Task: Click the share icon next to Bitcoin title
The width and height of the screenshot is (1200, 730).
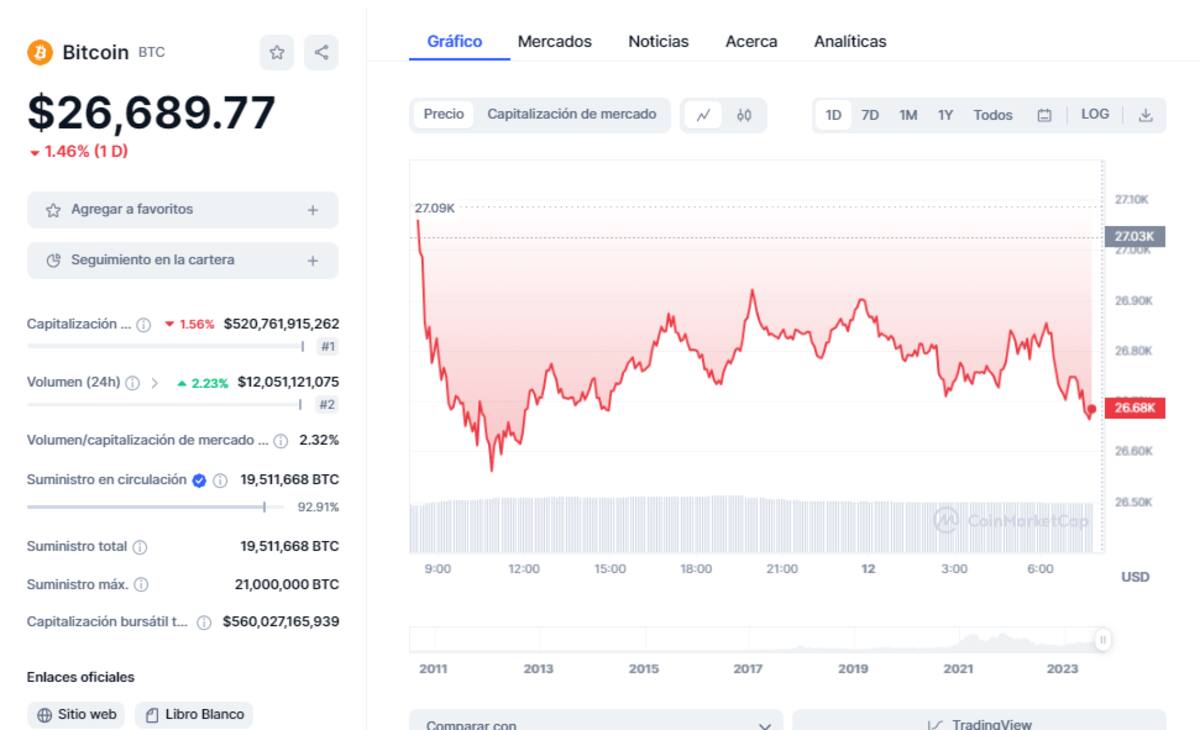Action: coord(321,53)
